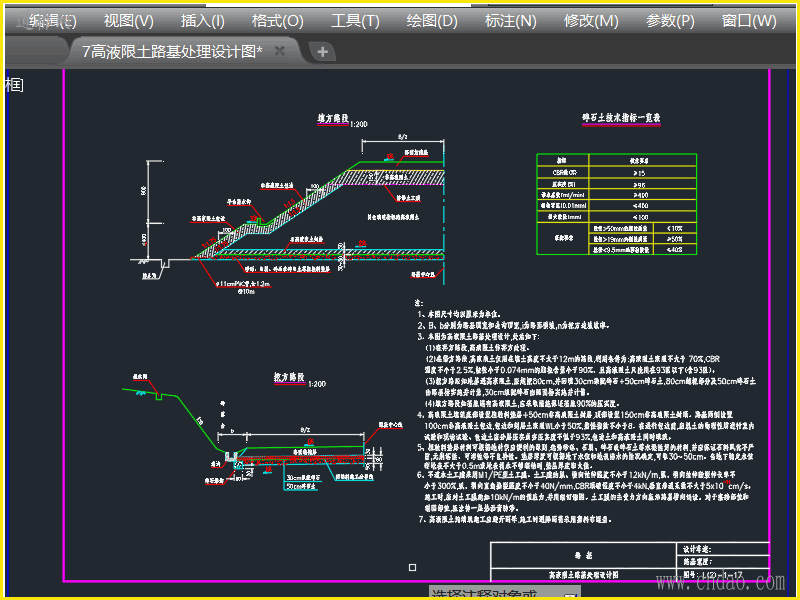Screen dimensions: 800x600
Task: Click the small square pickbox near the bottom frame
Action: pyautogui.click(x=411, y=569)
